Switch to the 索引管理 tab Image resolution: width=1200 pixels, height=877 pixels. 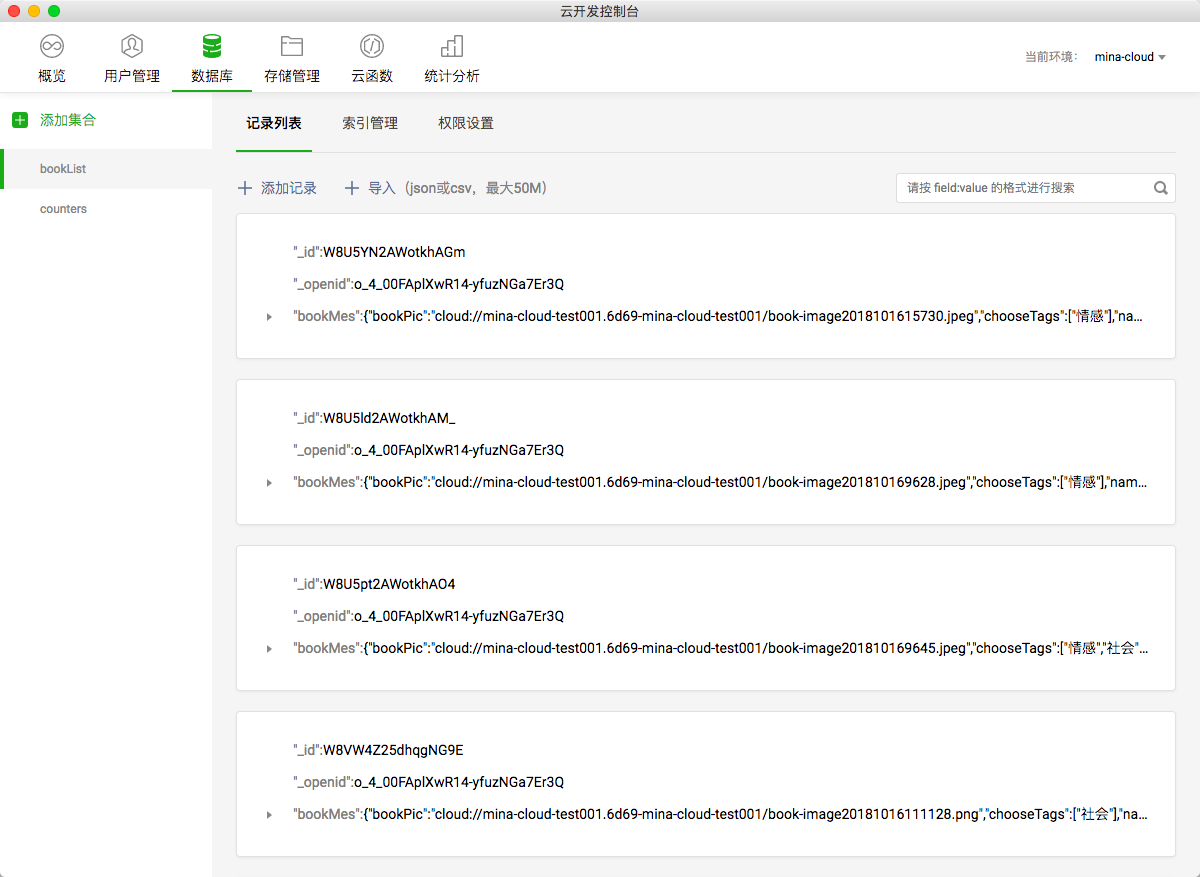[370, 124]
